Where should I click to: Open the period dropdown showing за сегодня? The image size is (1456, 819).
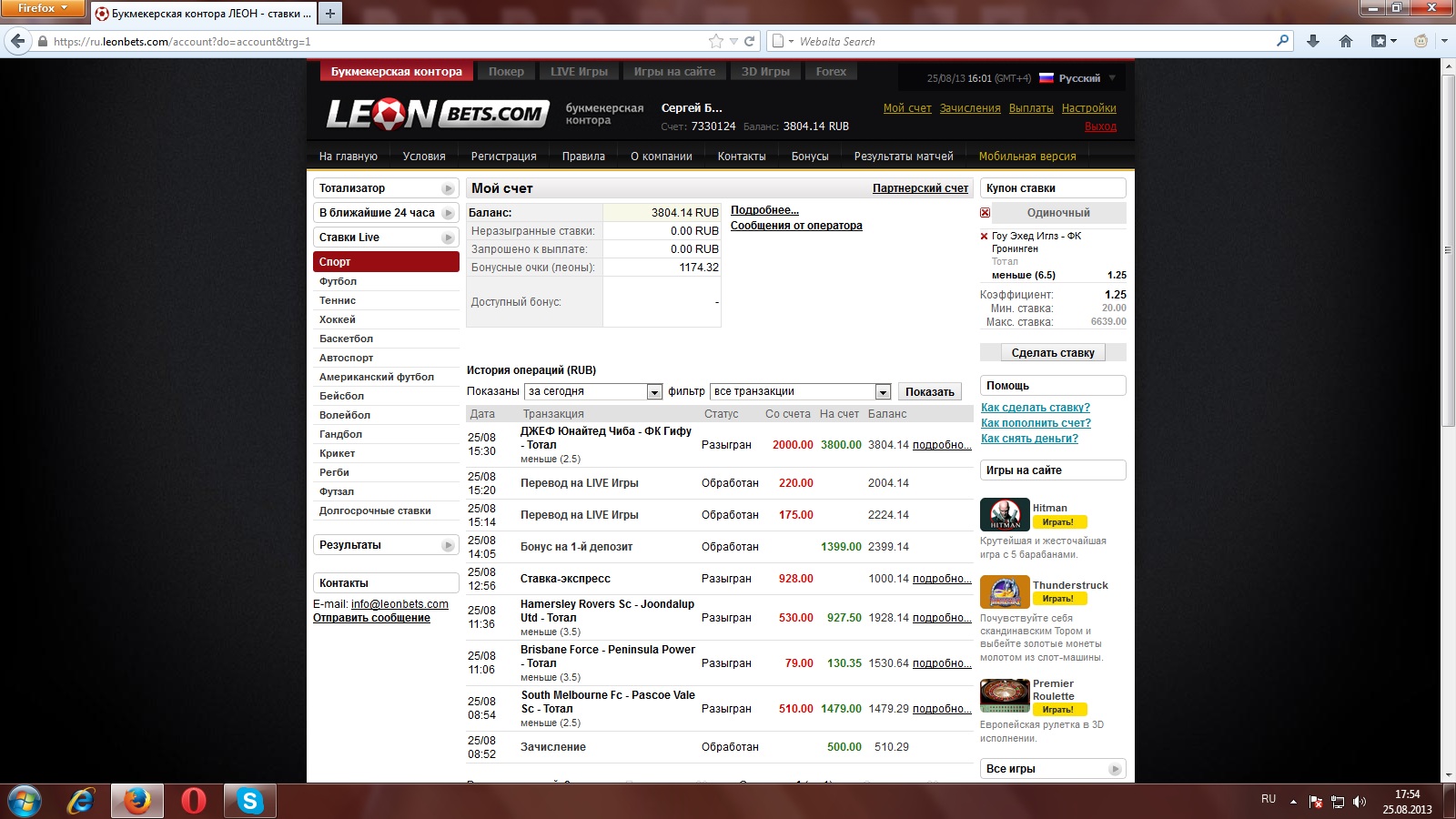click(x=593, y=391)
